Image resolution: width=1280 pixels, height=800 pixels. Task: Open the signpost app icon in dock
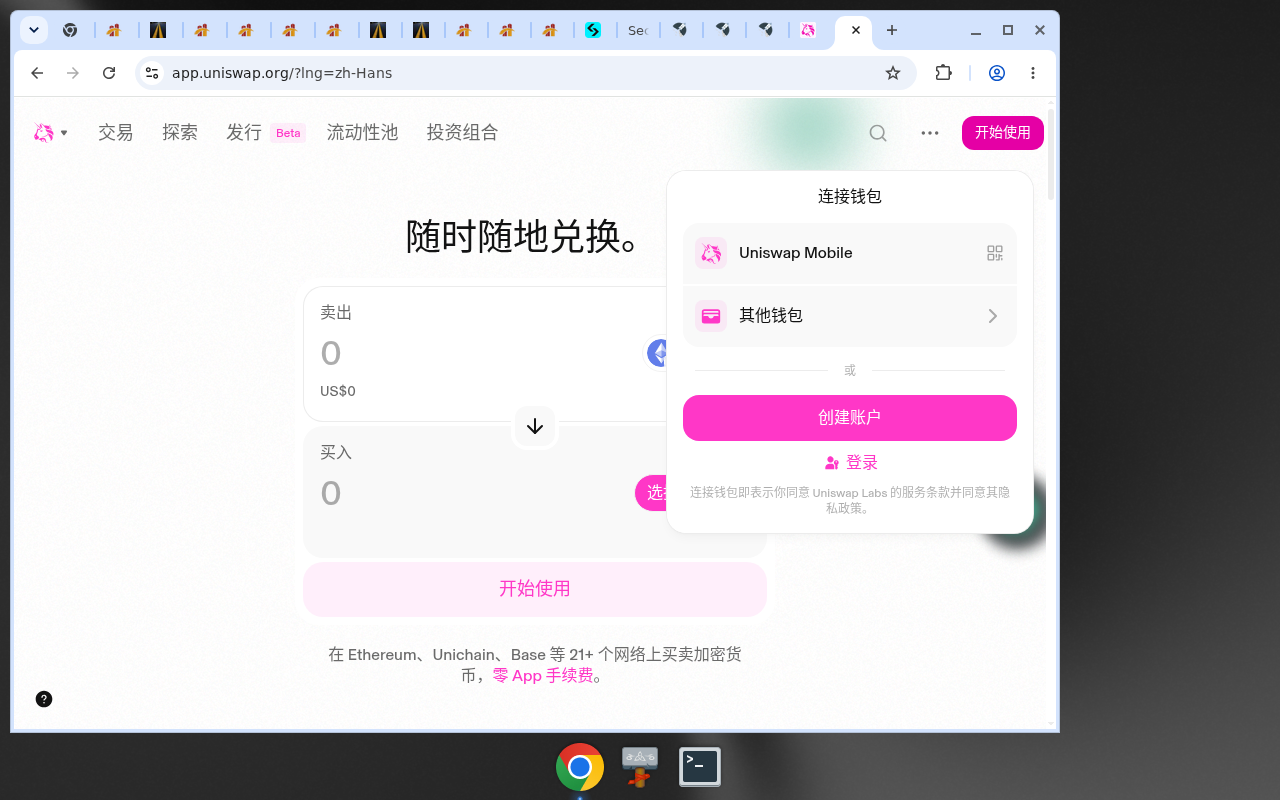pos(640,767)
